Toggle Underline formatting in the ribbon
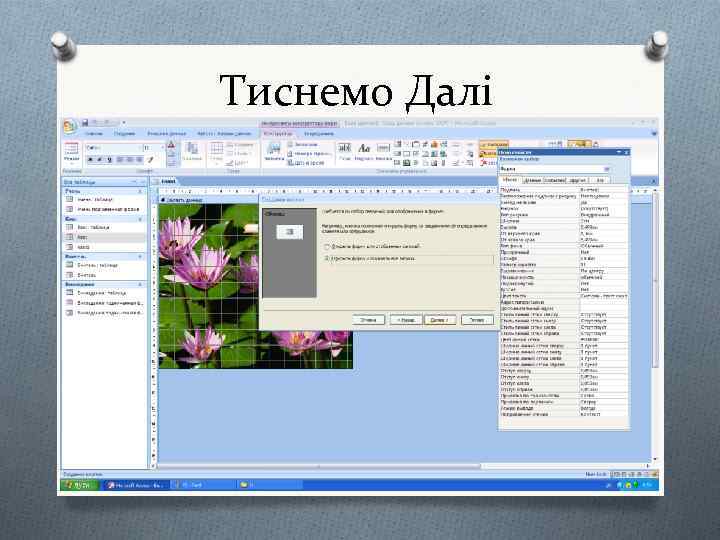720x540 pixels. point(109,159)
